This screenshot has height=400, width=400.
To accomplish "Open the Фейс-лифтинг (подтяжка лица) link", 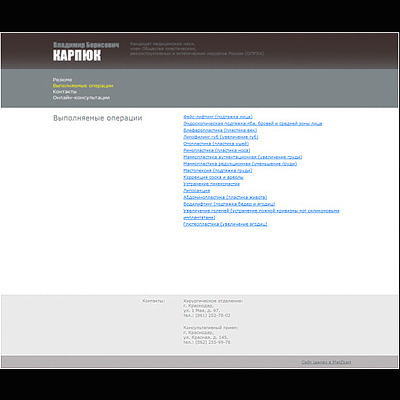I will [218, 117].
